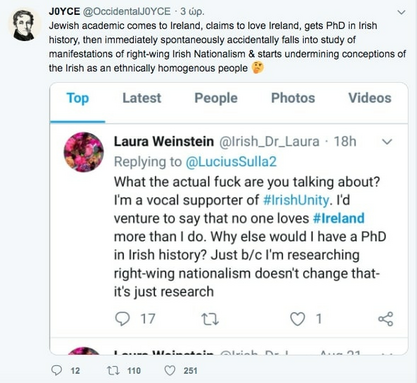Viewport: 417px width, 383px height.
Task: Open @OccidentalJOYCE handle link
Action: pos(126,11)
